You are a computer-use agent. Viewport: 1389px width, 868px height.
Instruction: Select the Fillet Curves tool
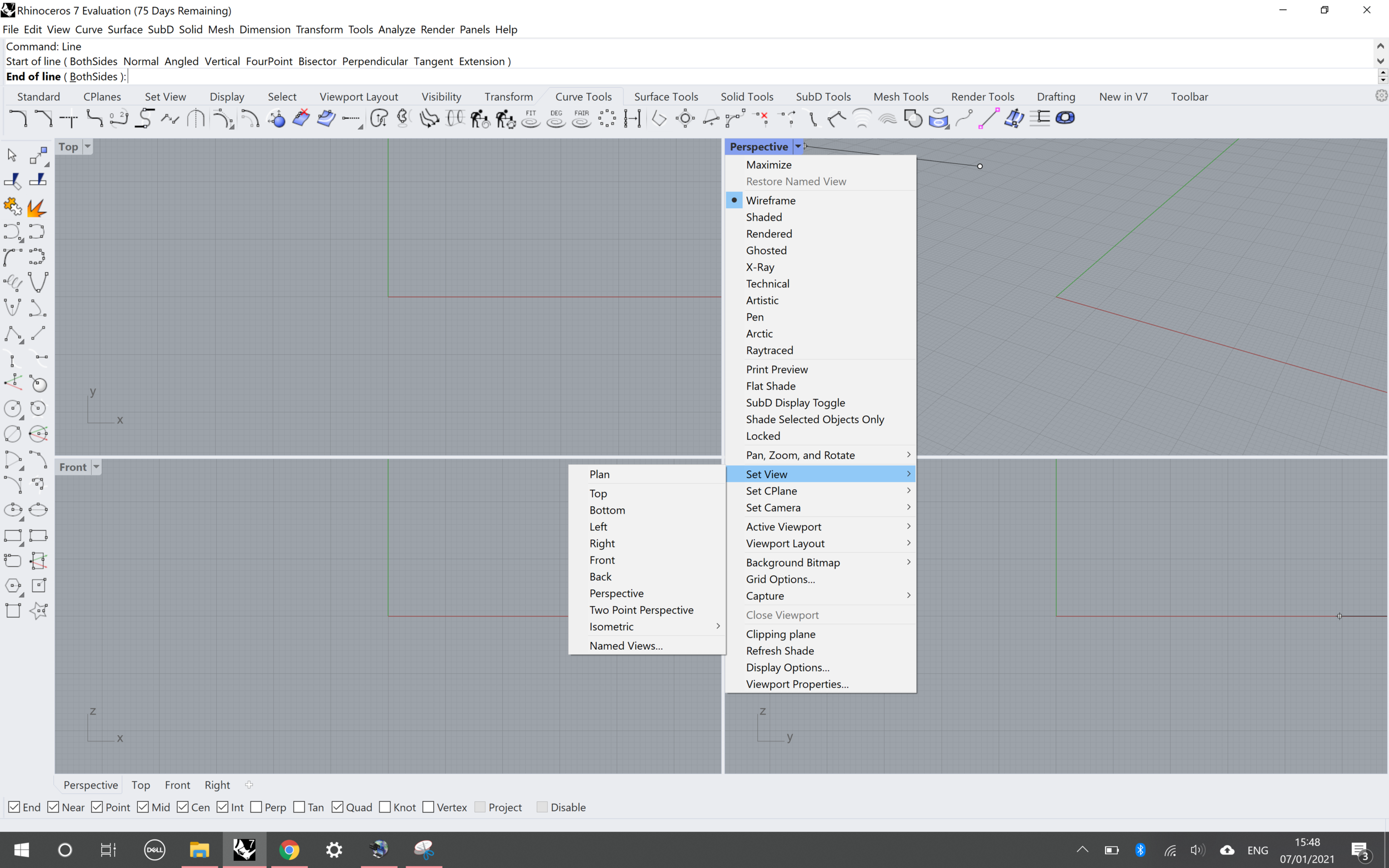coord(18,118)
